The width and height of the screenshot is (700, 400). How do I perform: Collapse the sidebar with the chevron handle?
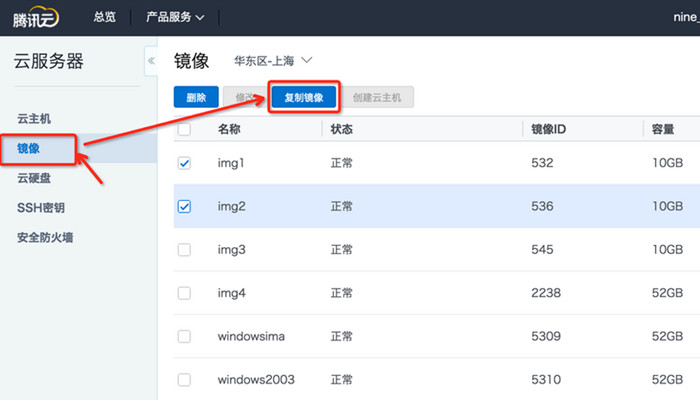click(x=151, y=61)
